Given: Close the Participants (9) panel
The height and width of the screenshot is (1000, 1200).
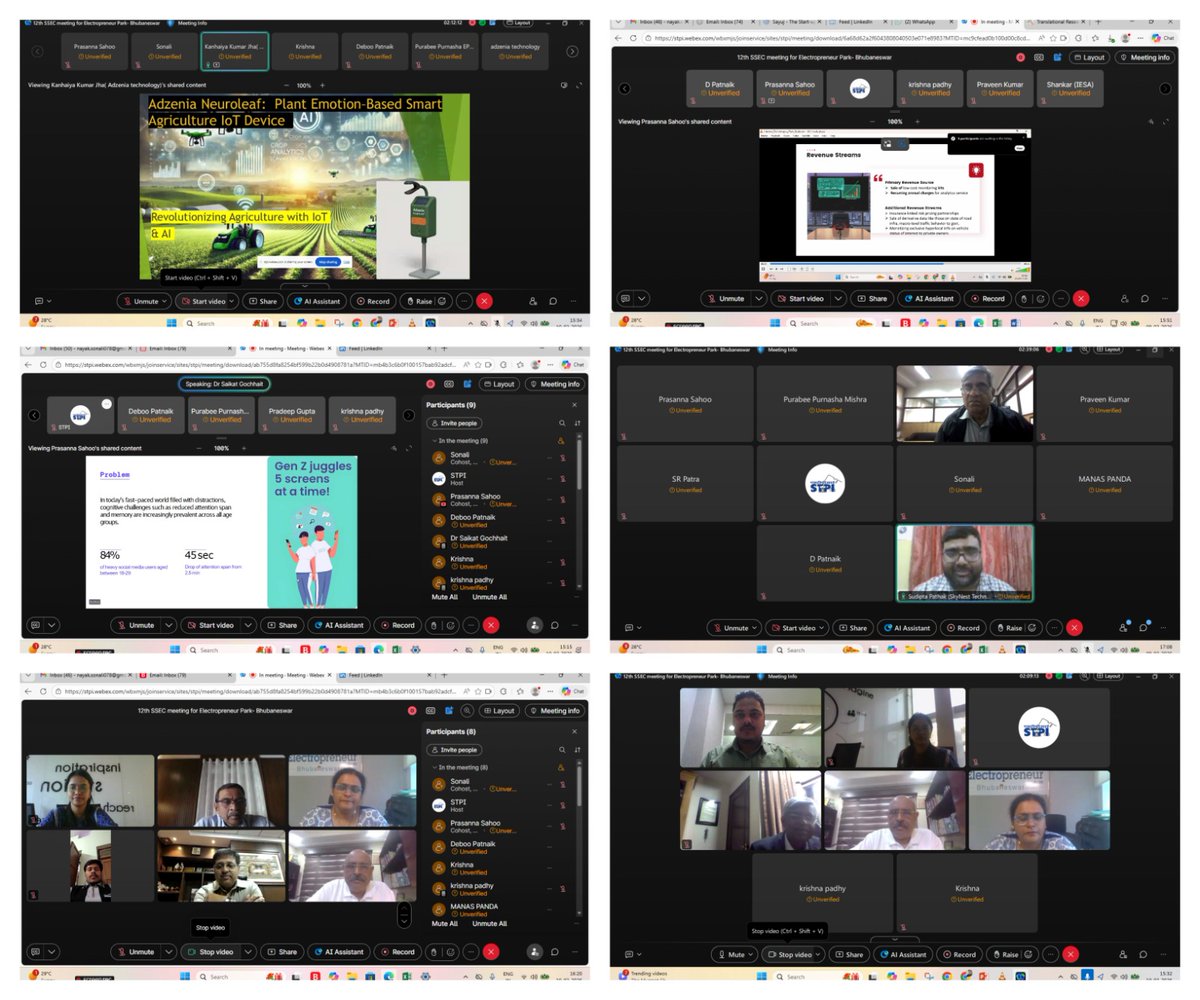Looking at the screenshot, I should (574, 405).
